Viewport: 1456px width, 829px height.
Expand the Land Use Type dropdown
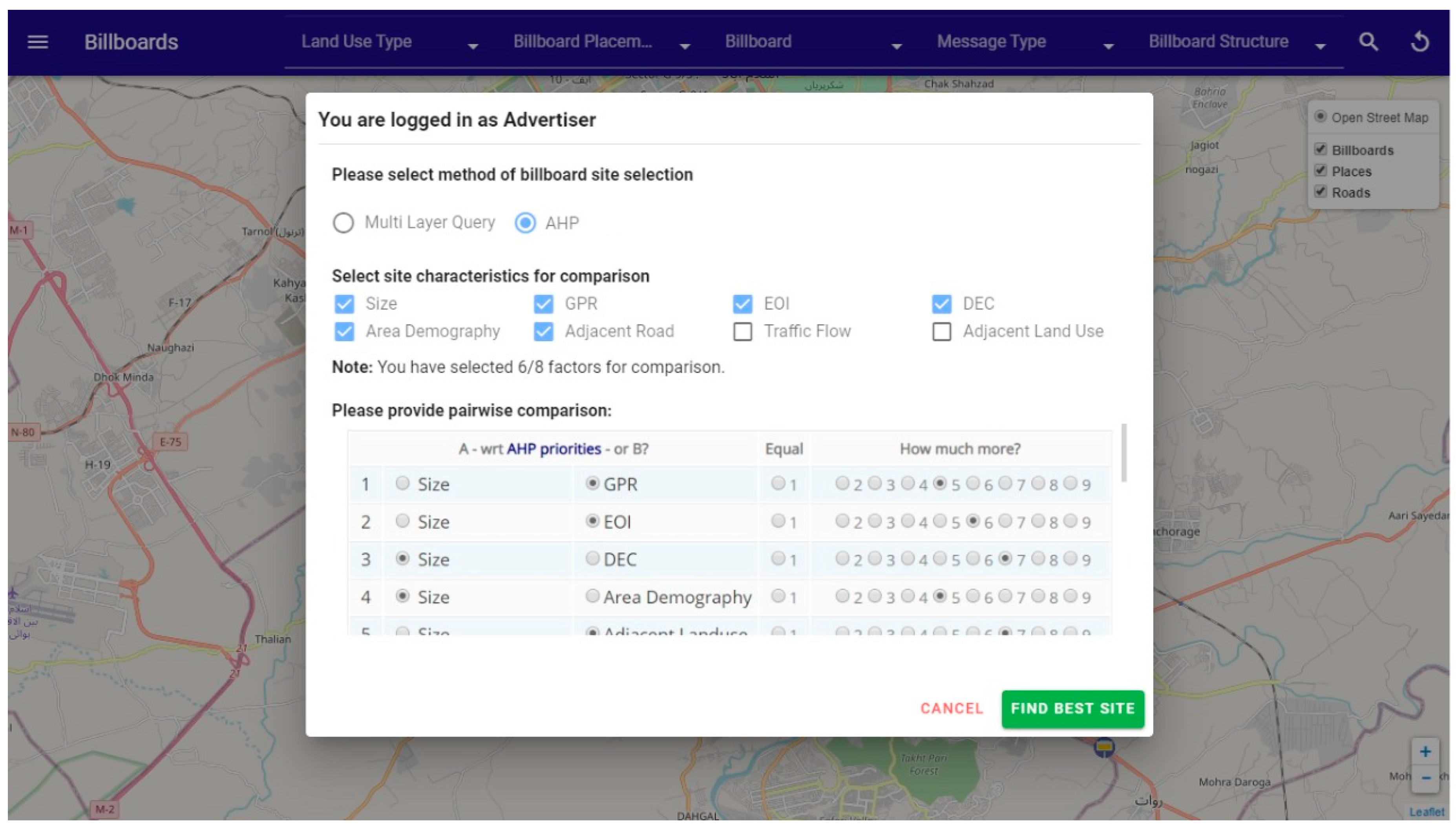[390, 42]
